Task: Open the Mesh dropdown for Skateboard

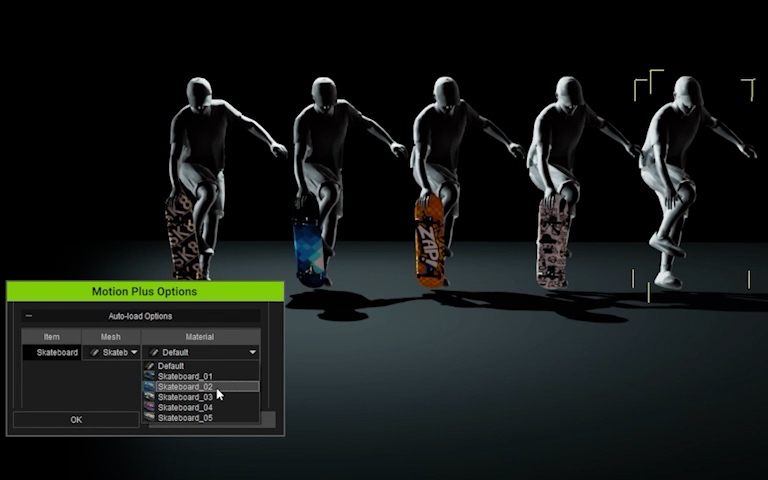Action: pos(133,352)
